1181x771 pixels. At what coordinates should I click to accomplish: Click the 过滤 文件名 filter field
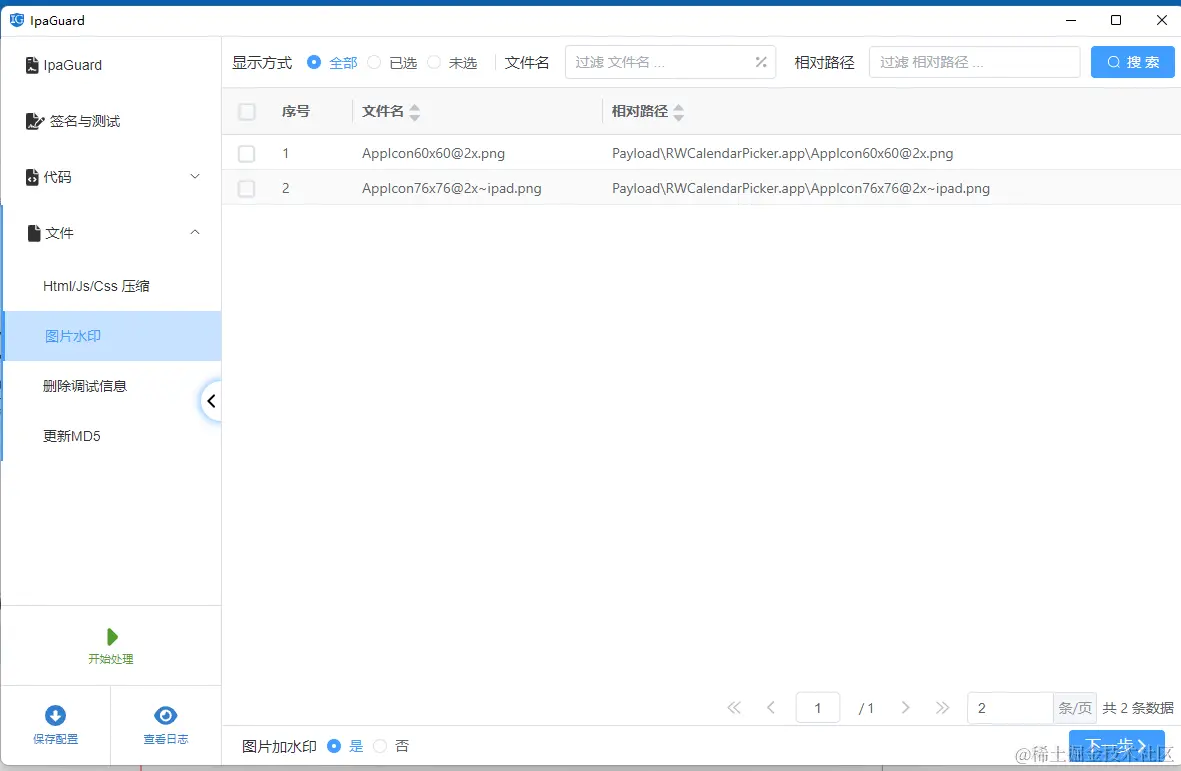point(660,61)
